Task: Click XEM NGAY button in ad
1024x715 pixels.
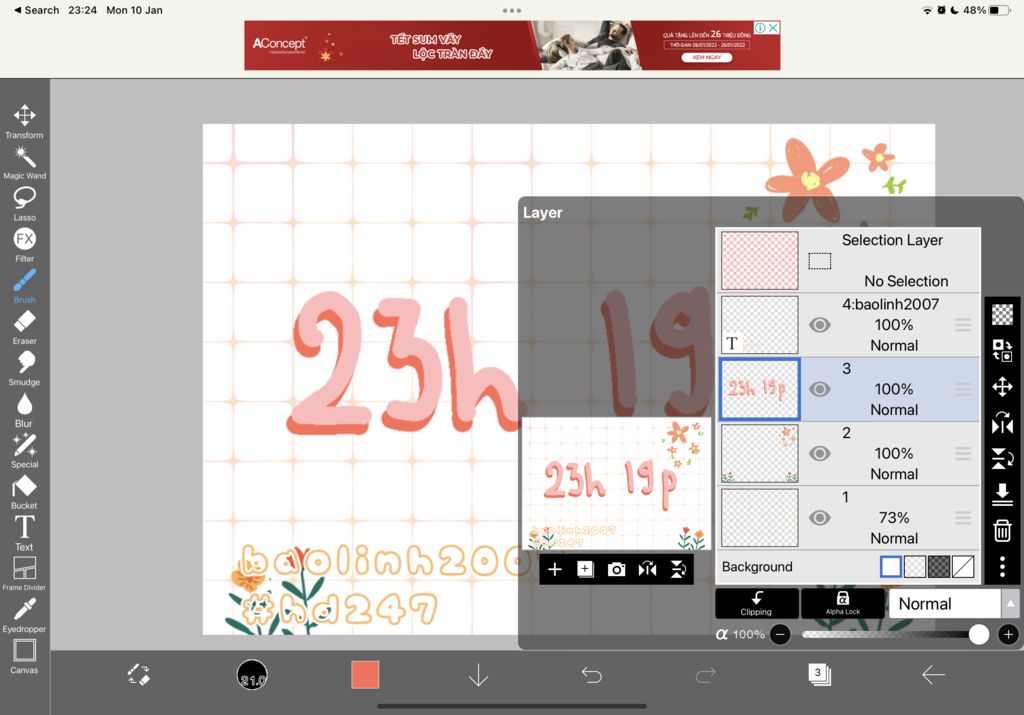Action: (x=707, y=57)
